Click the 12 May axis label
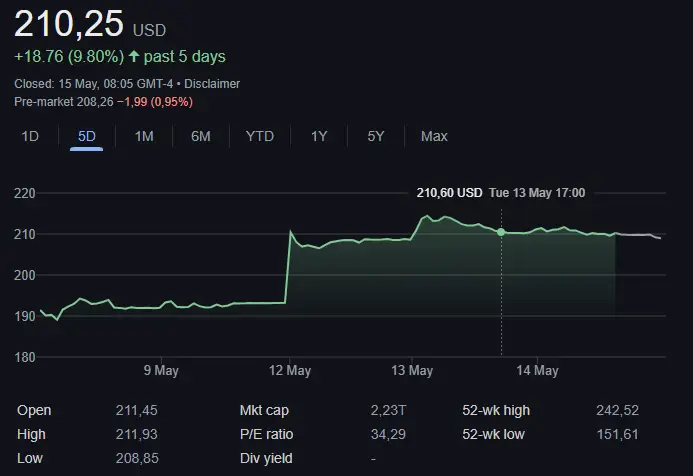Screen dimensions: 693x476 [x=290, y=370]
